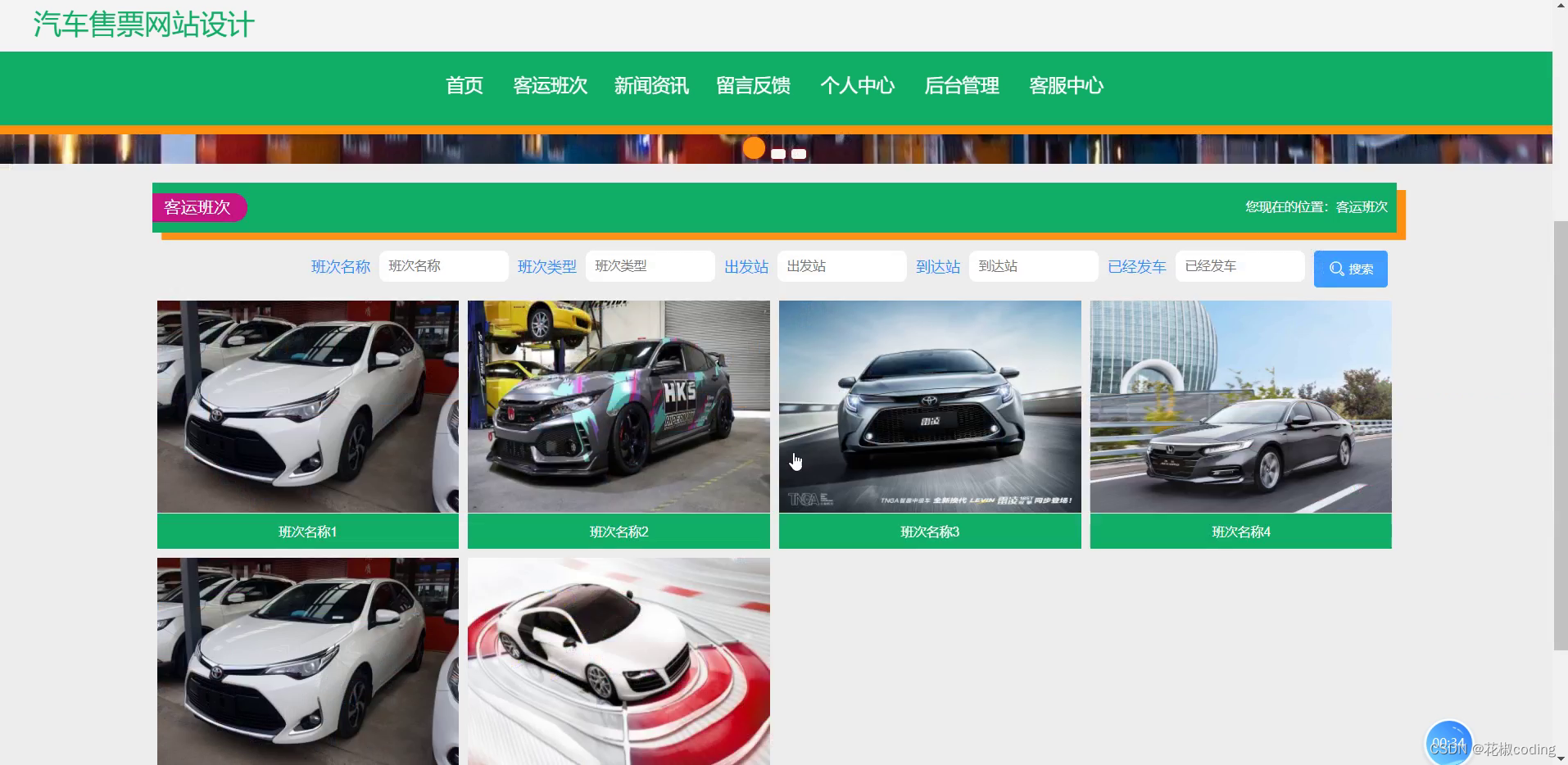The image size is (1568, 765).
Task: Click the 出发站 field label
Action: 746,267
